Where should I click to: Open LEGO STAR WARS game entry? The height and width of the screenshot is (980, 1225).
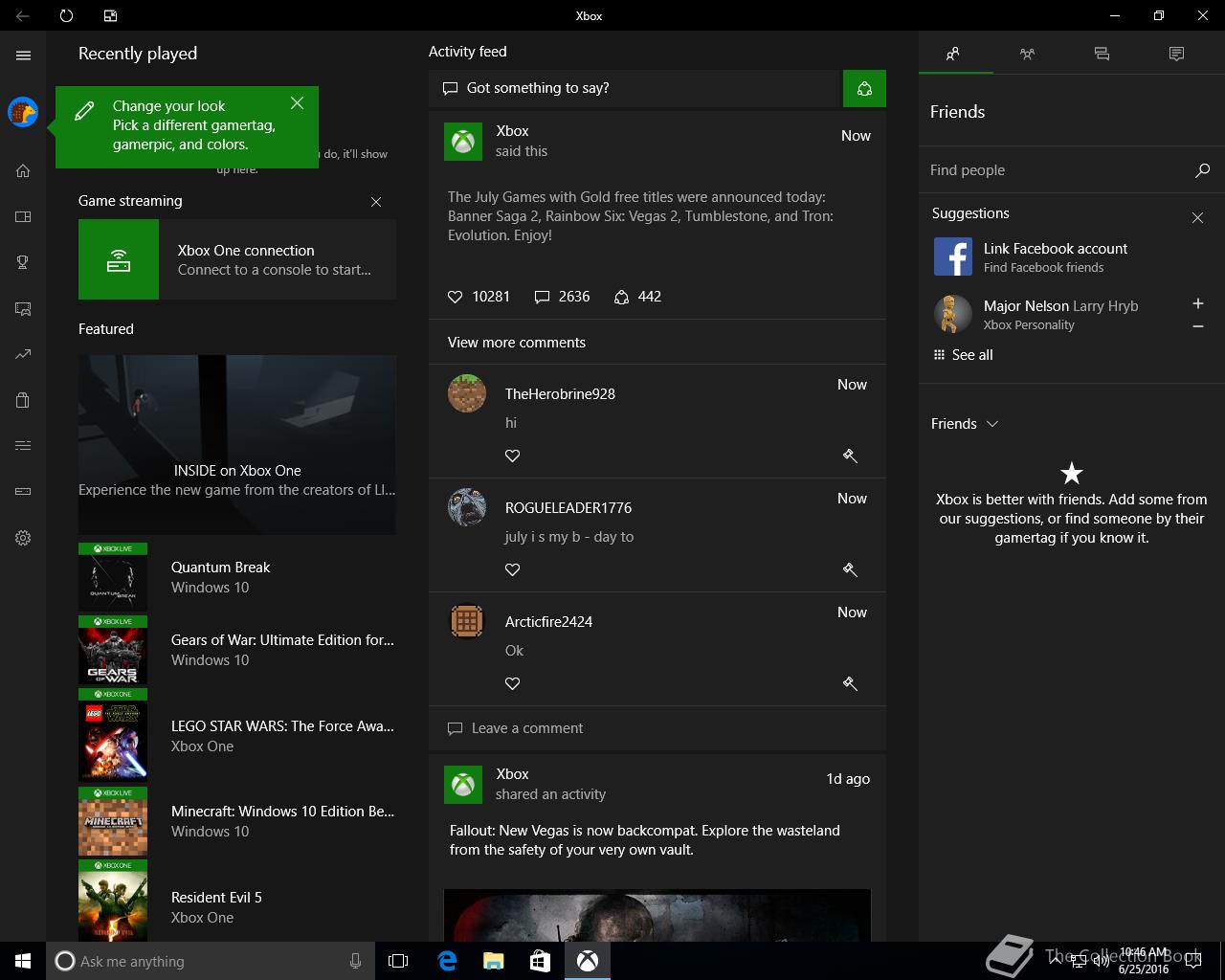(237, 735)
